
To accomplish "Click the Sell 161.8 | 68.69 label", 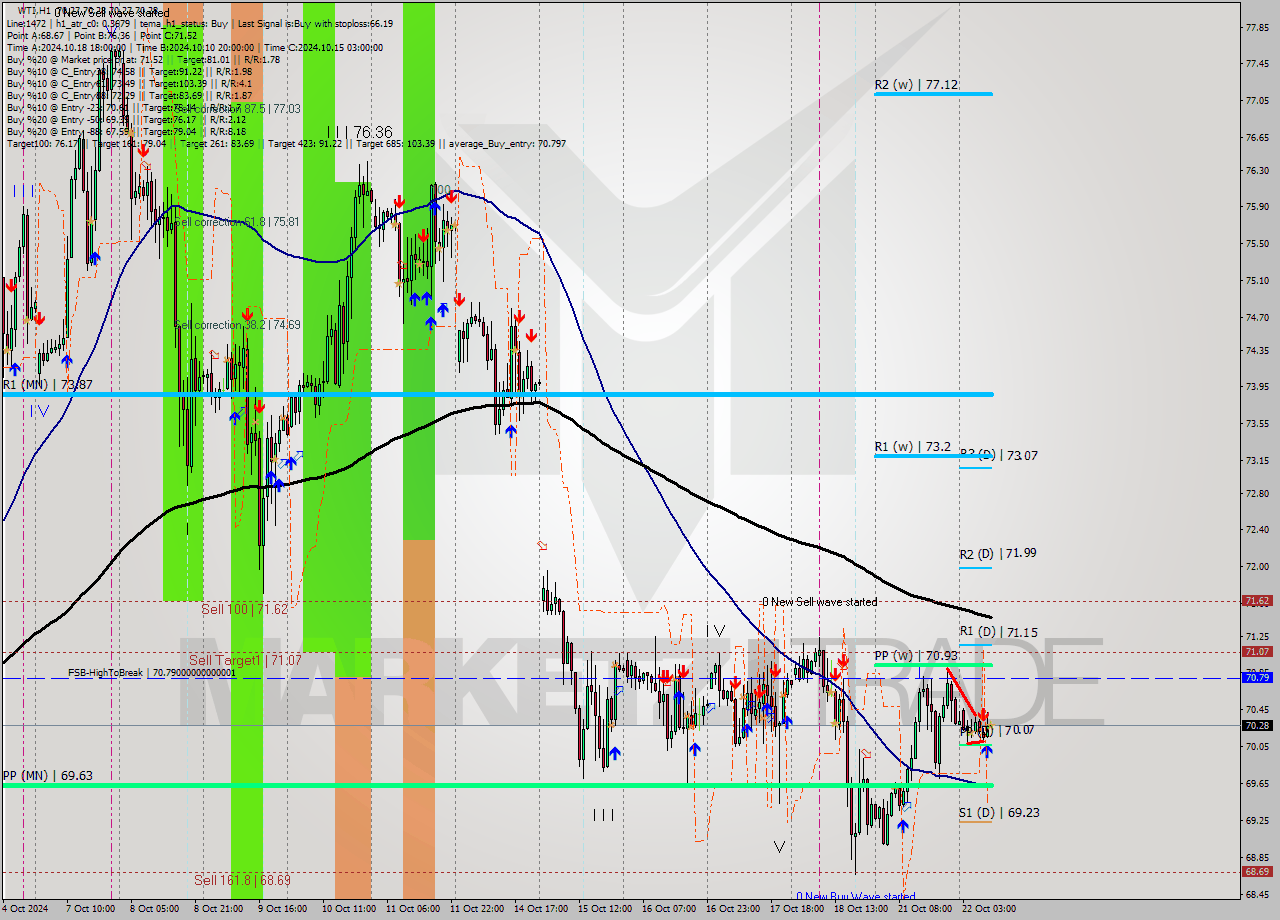I will (x=242, y=880).
